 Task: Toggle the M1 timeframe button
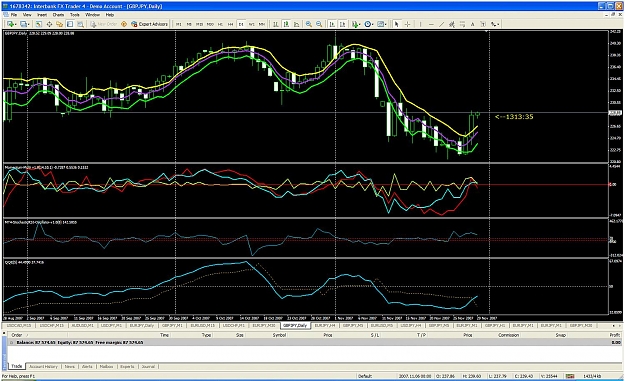179,24
